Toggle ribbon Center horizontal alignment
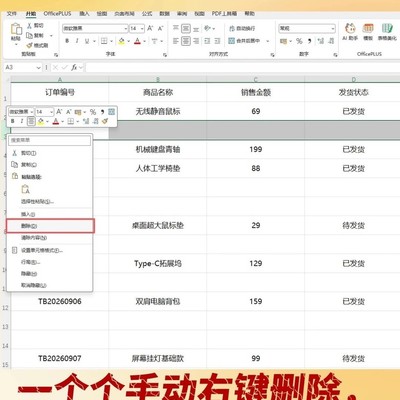Screen dimensions: 400x400 coord(186,41)
